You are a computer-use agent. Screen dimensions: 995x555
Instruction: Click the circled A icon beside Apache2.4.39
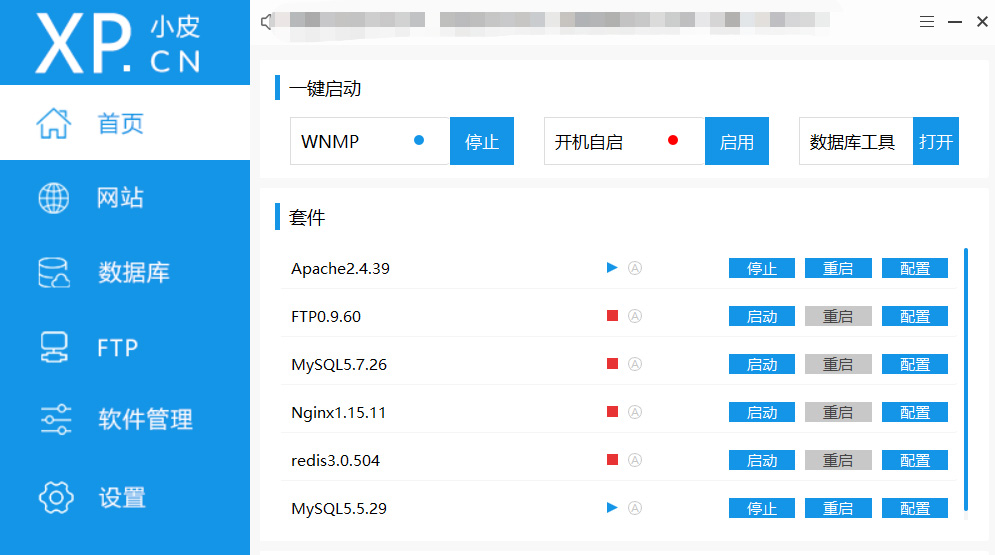pyautogui.click(x=634, y=268)
